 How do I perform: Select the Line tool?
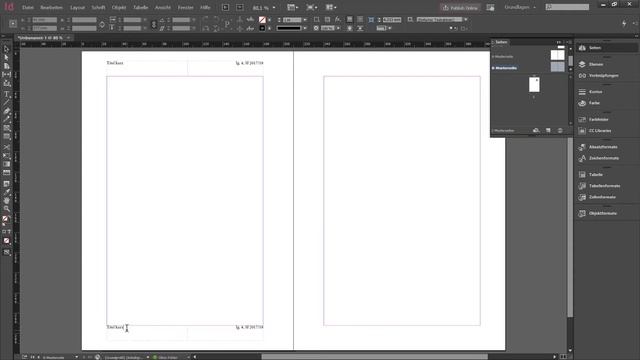(6, 102)
